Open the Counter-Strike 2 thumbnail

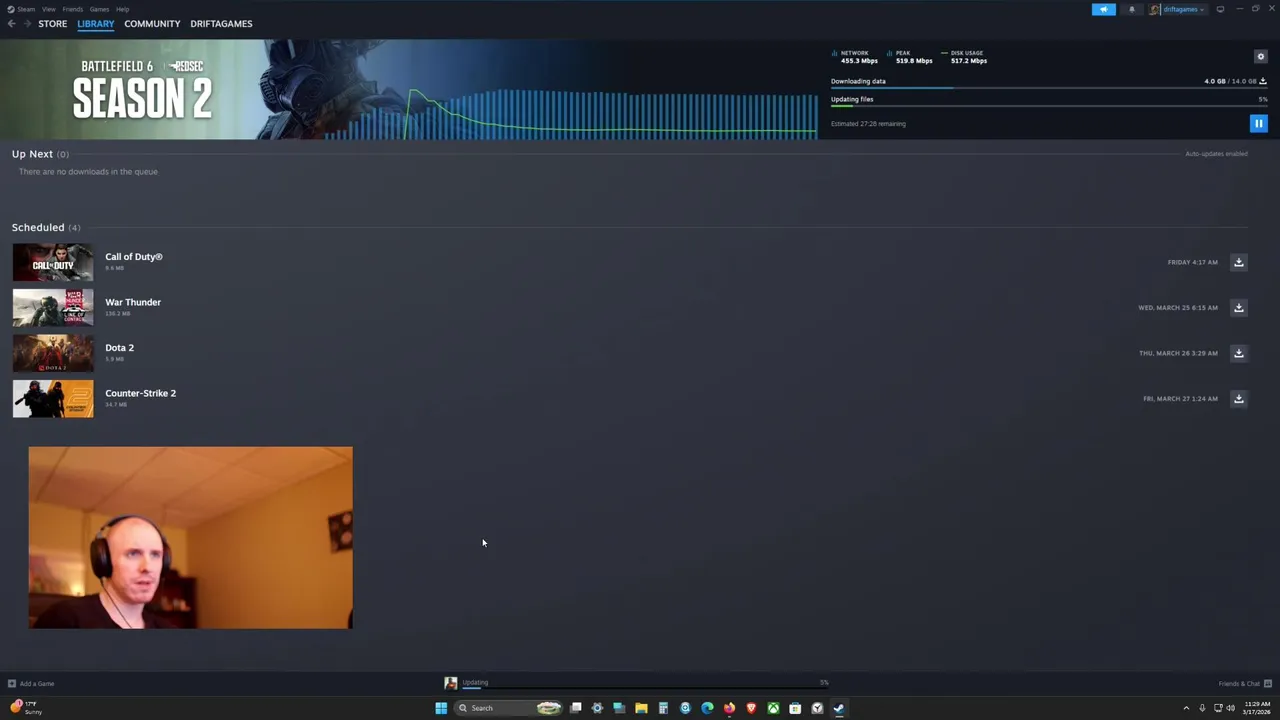[53, 399]
